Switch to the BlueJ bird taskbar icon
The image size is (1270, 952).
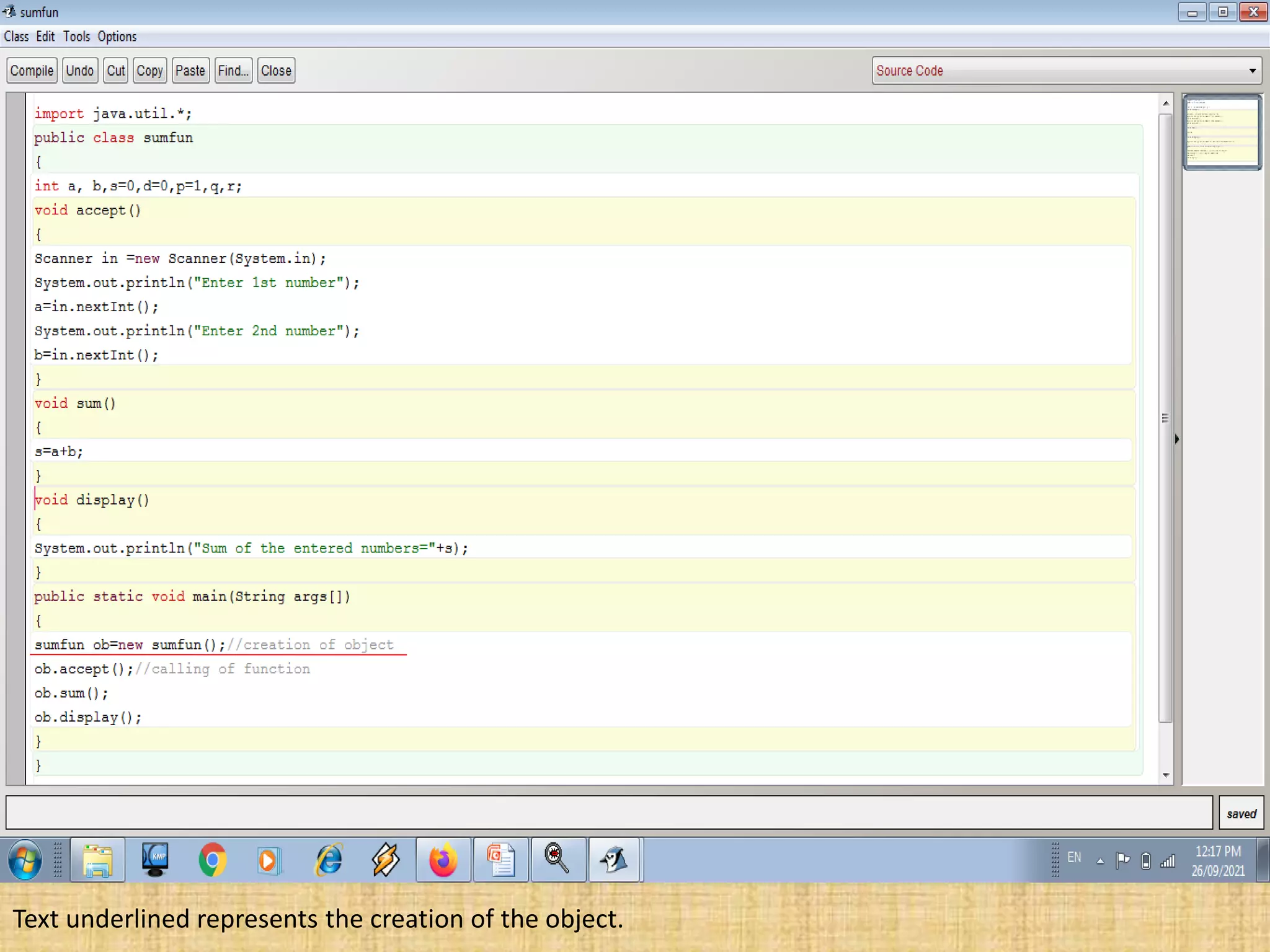tap(614, 860)
